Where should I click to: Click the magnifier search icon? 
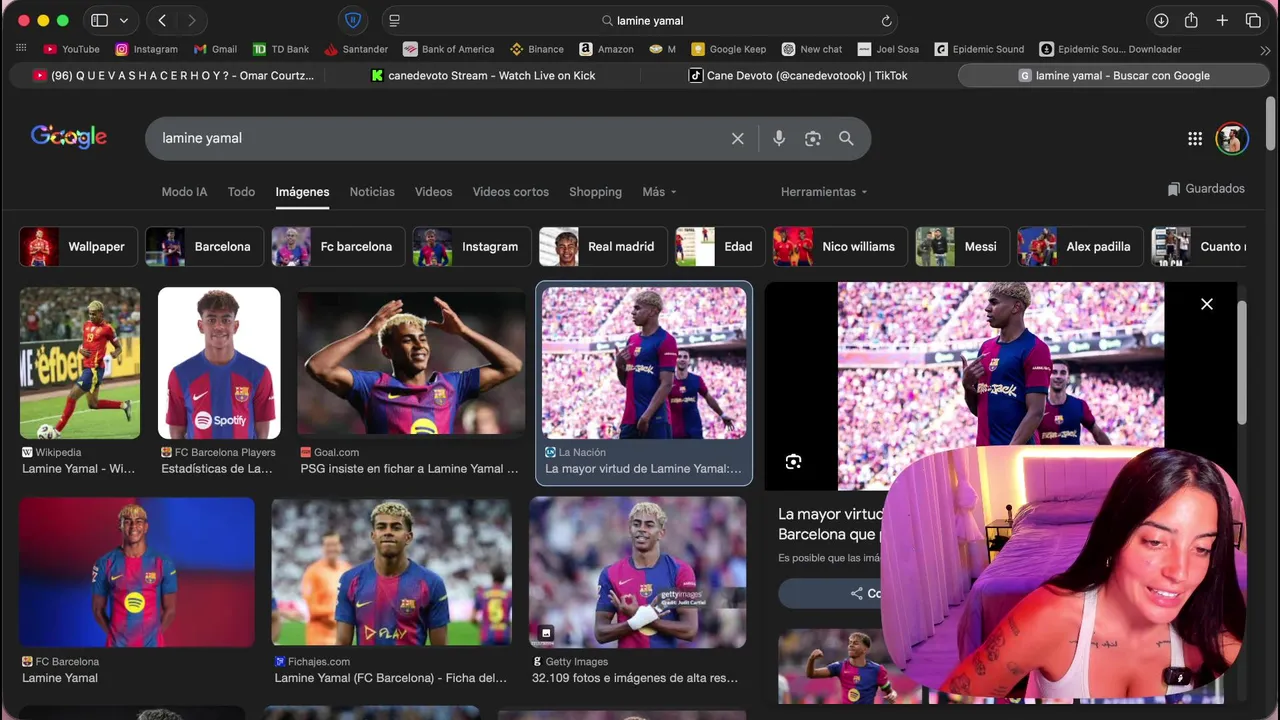coord(846,138)
